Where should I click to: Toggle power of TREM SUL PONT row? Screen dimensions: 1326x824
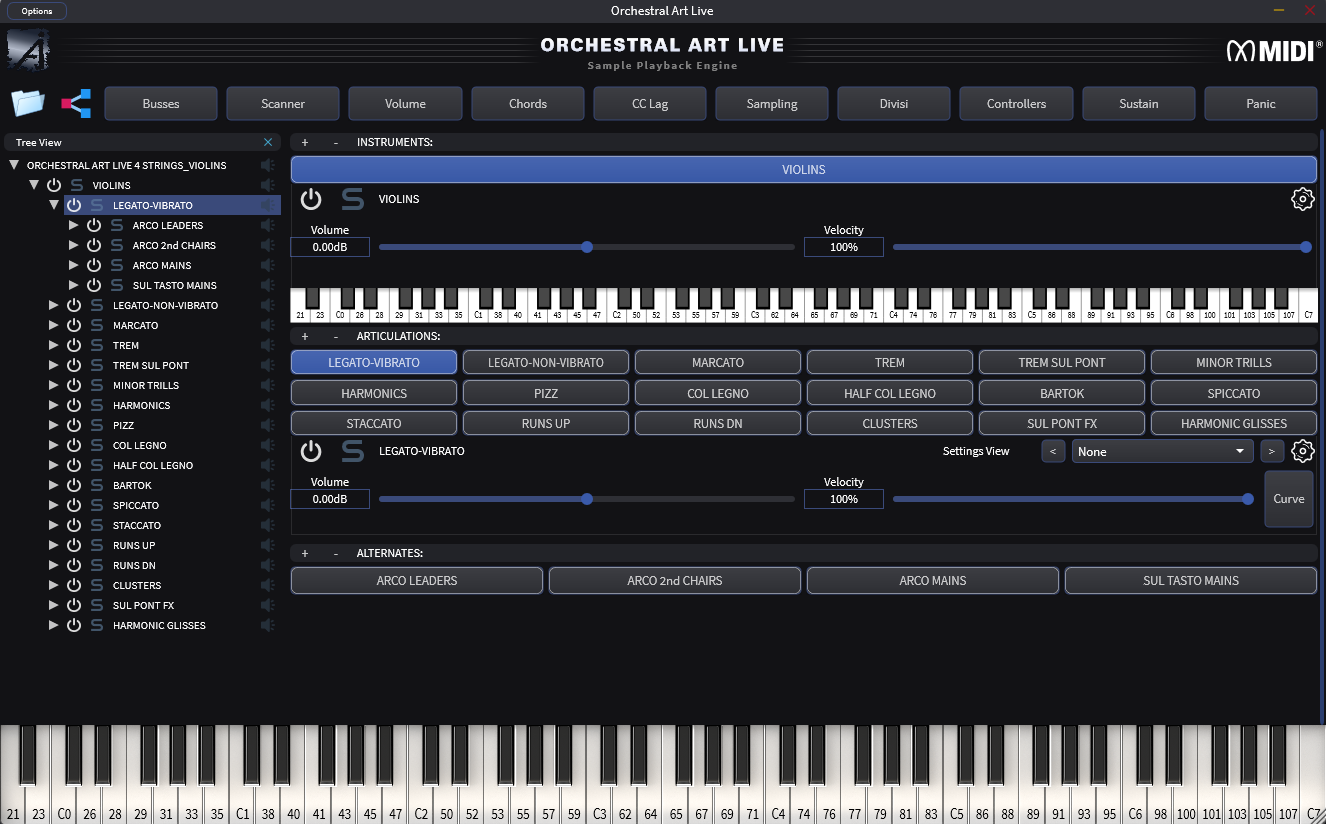(x=74, y=365)
